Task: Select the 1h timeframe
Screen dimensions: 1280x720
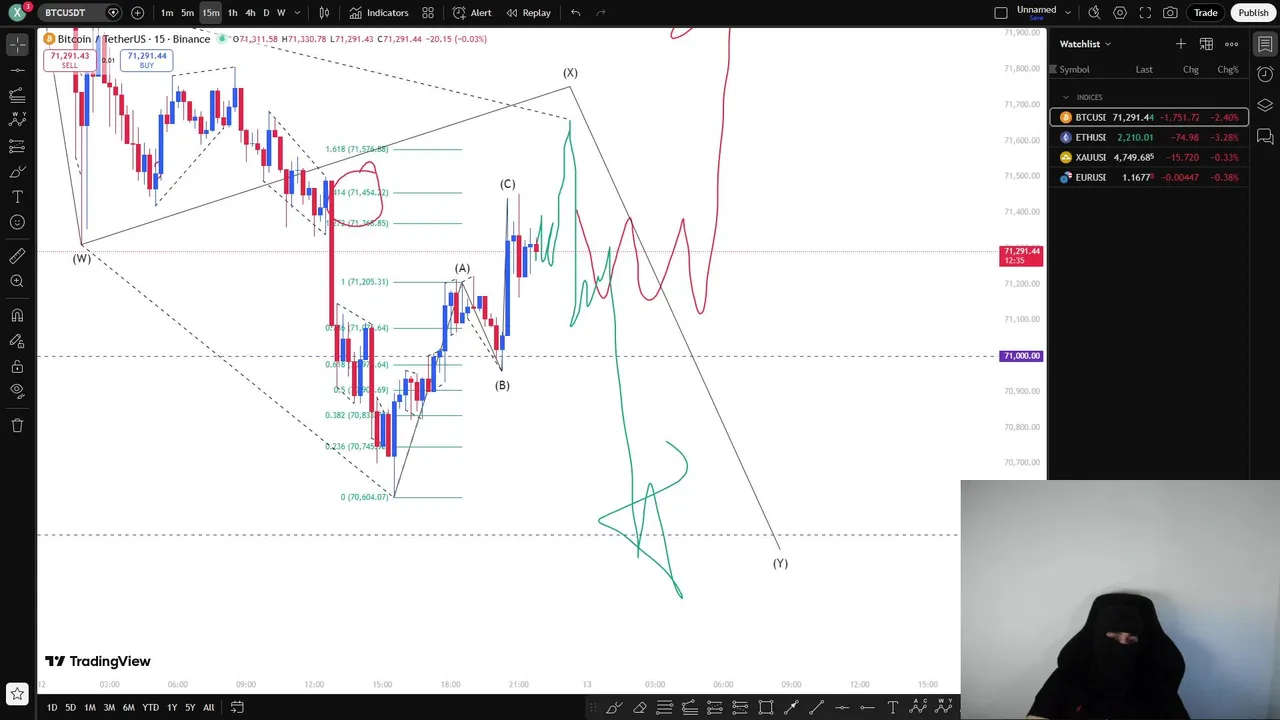Action: pos(232,13)
